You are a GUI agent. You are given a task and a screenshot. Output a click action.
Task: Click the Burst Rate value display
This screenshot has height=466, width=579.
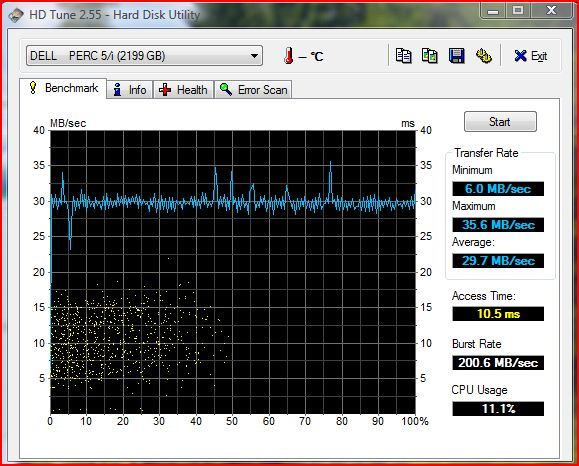(x=498, y=363)
